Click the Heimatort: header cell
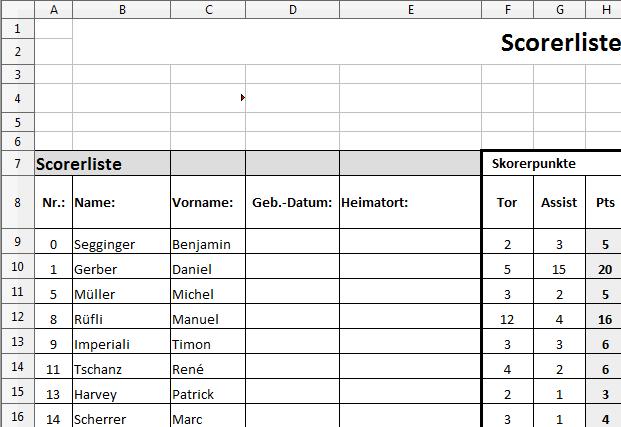 click(410, 202)
